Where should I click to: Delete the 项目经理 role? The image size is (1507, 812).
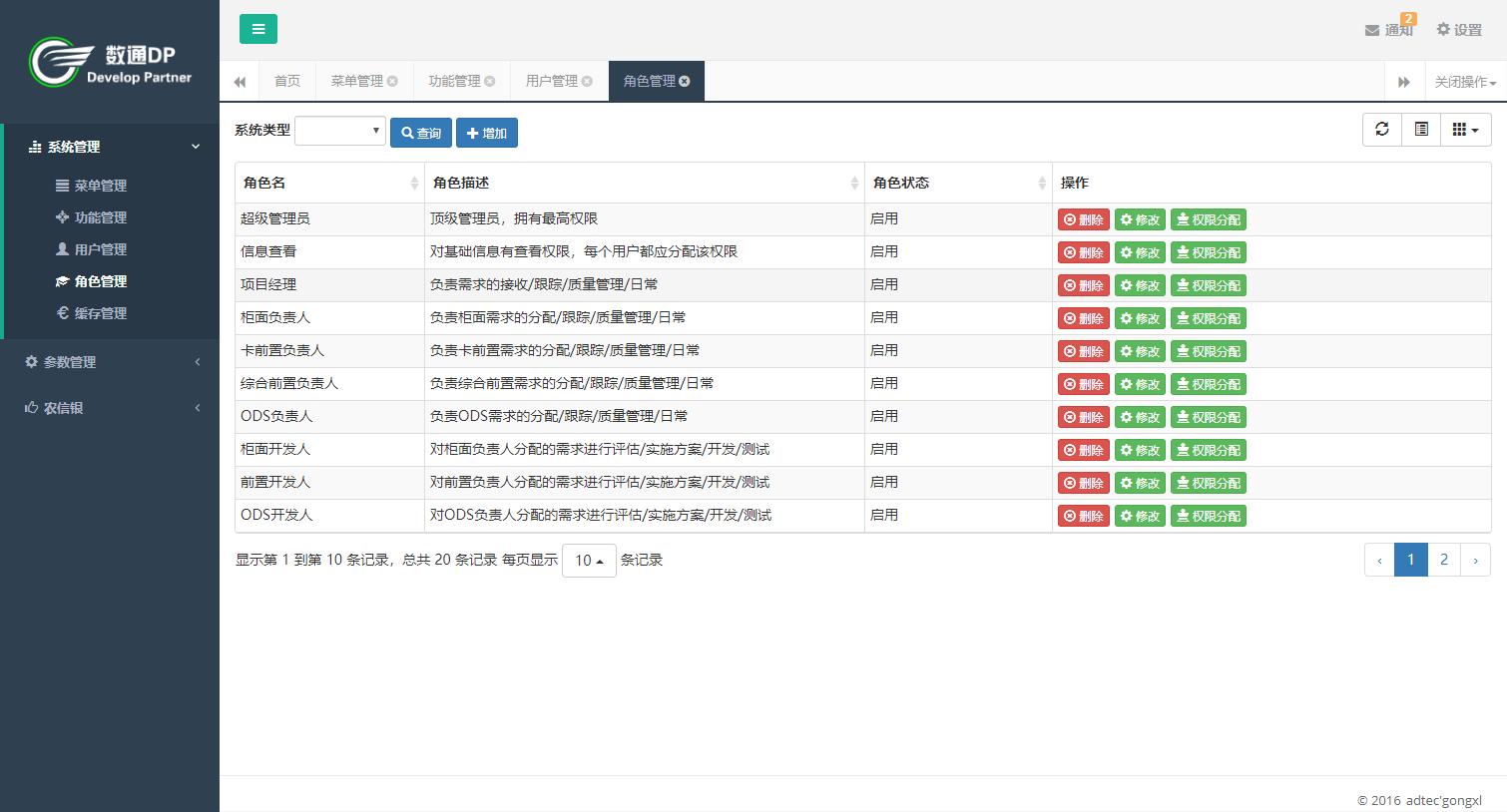click(x=1084, y=285)
